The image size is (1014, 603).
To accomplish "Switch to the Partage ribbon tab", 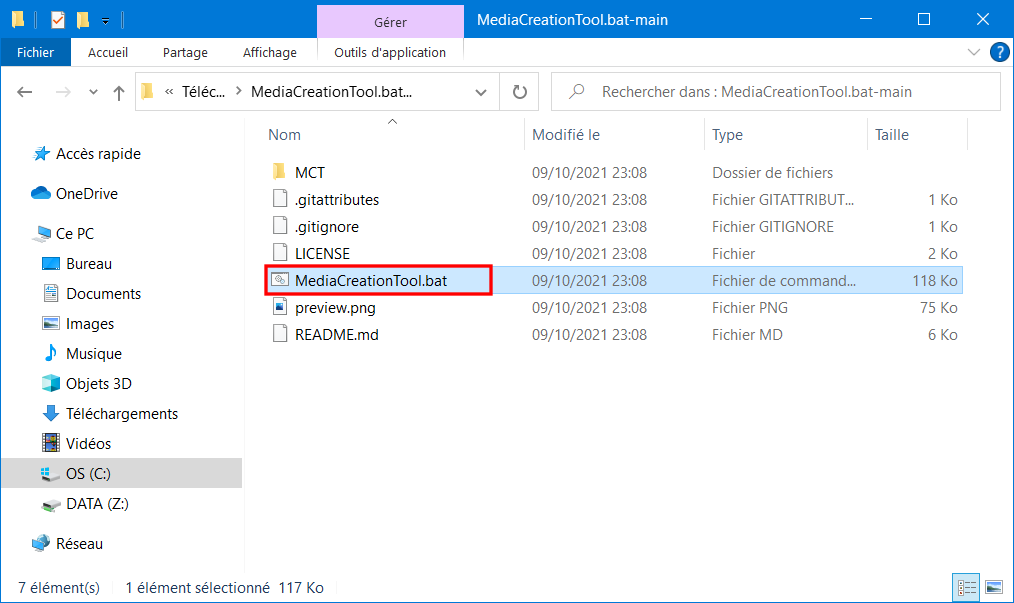I will (x=186, y=52).
